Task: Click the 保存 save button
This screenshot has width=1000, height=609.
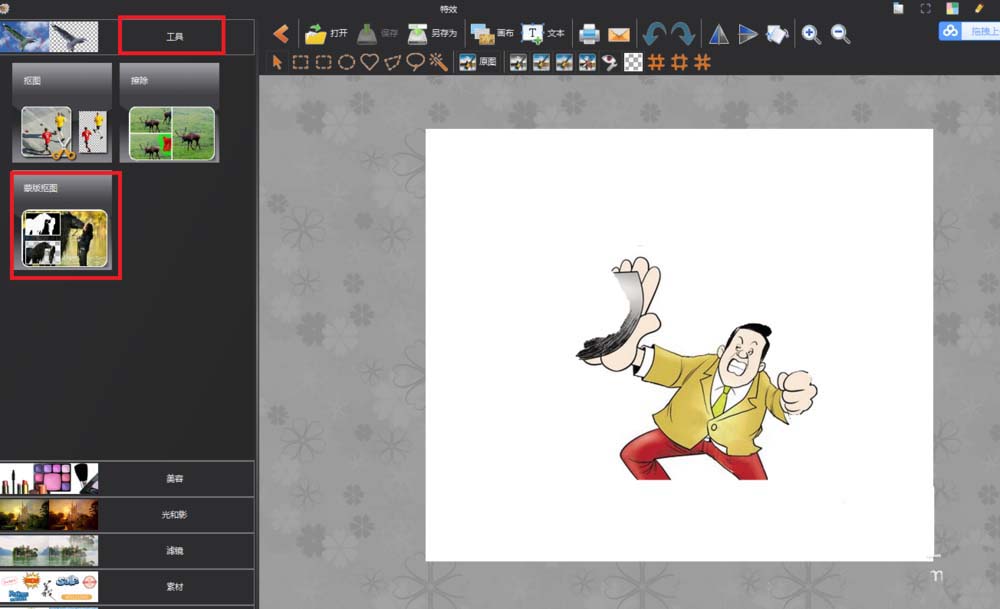Action: tap(377, 33)
